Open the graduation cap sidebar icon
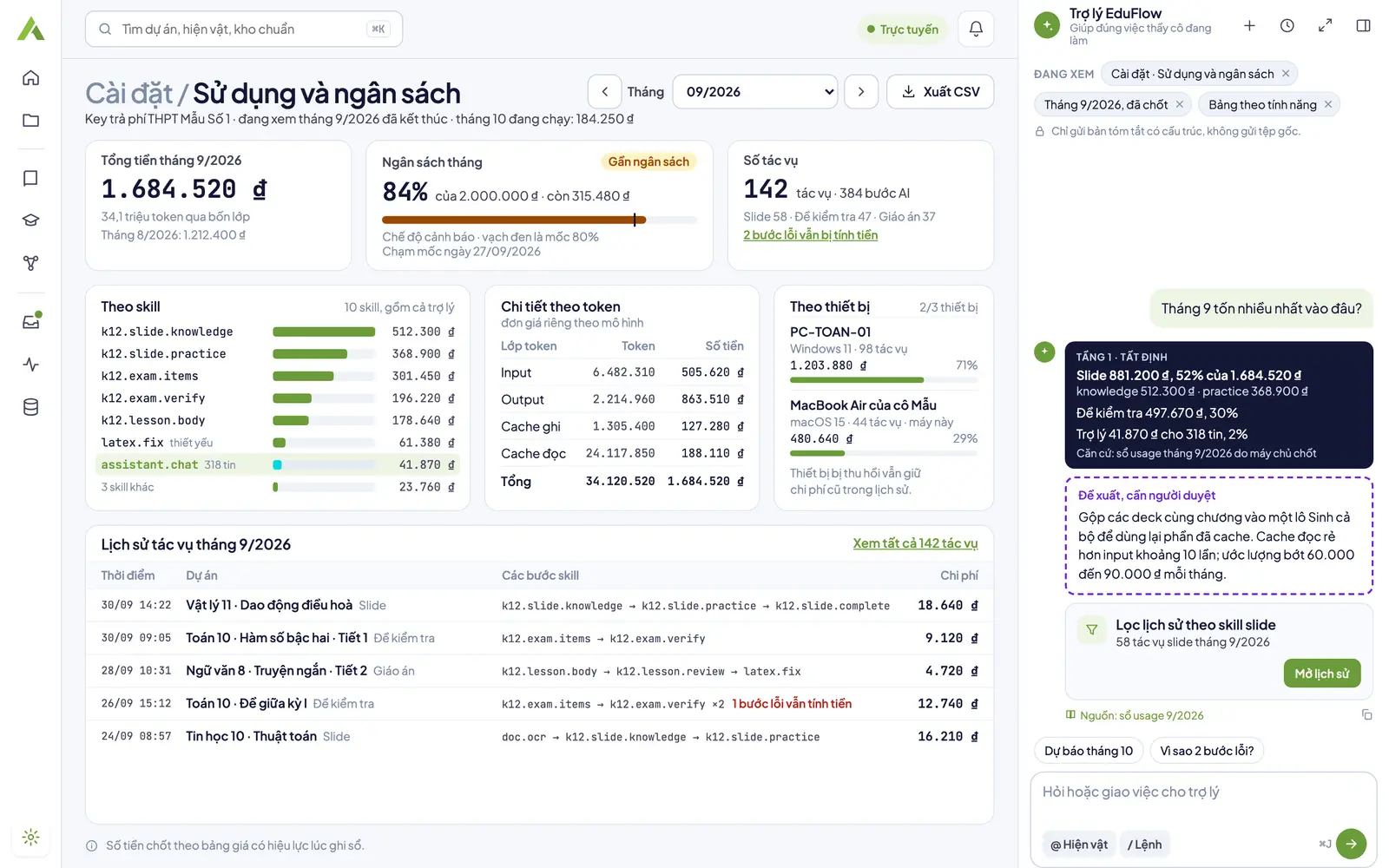1389x868 pixels. coord(30,220)
